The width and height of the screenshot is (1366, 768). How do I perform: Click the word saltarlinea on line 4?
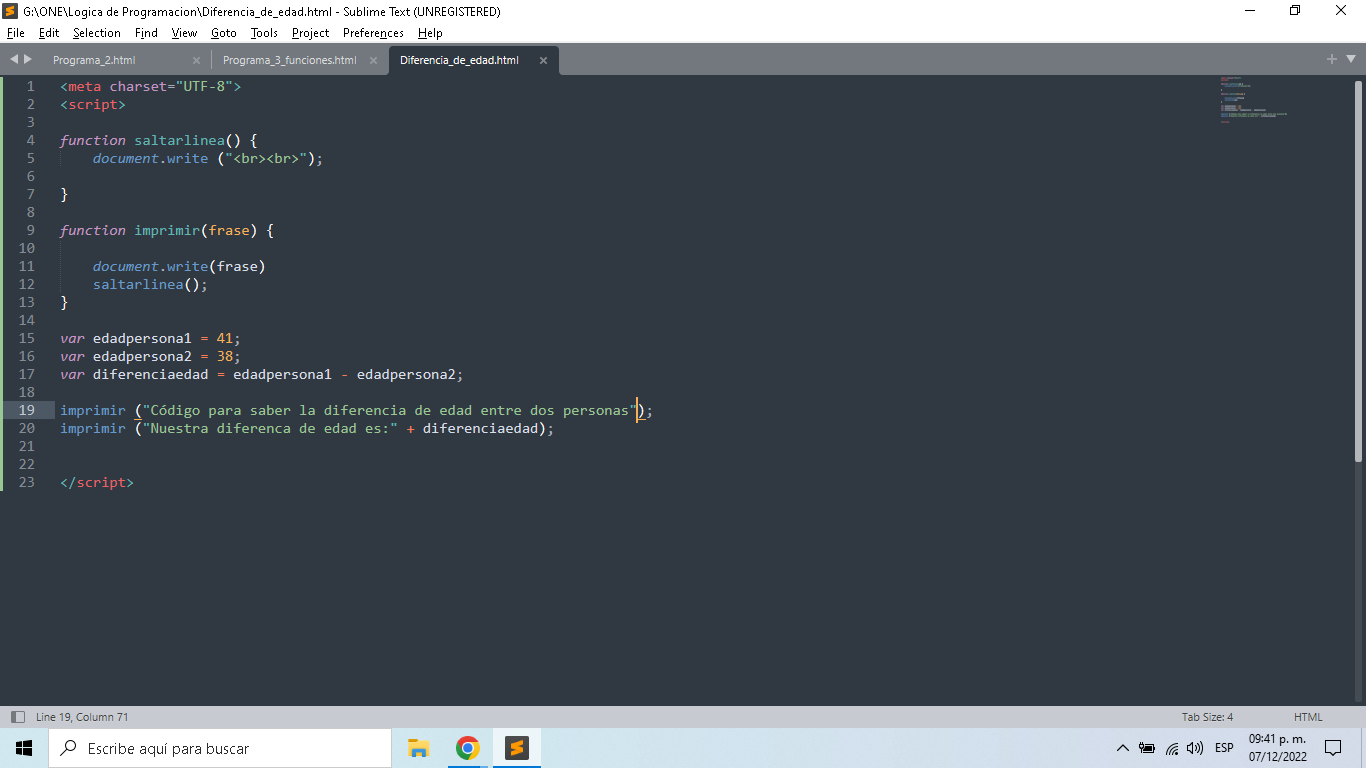(180, 140)
